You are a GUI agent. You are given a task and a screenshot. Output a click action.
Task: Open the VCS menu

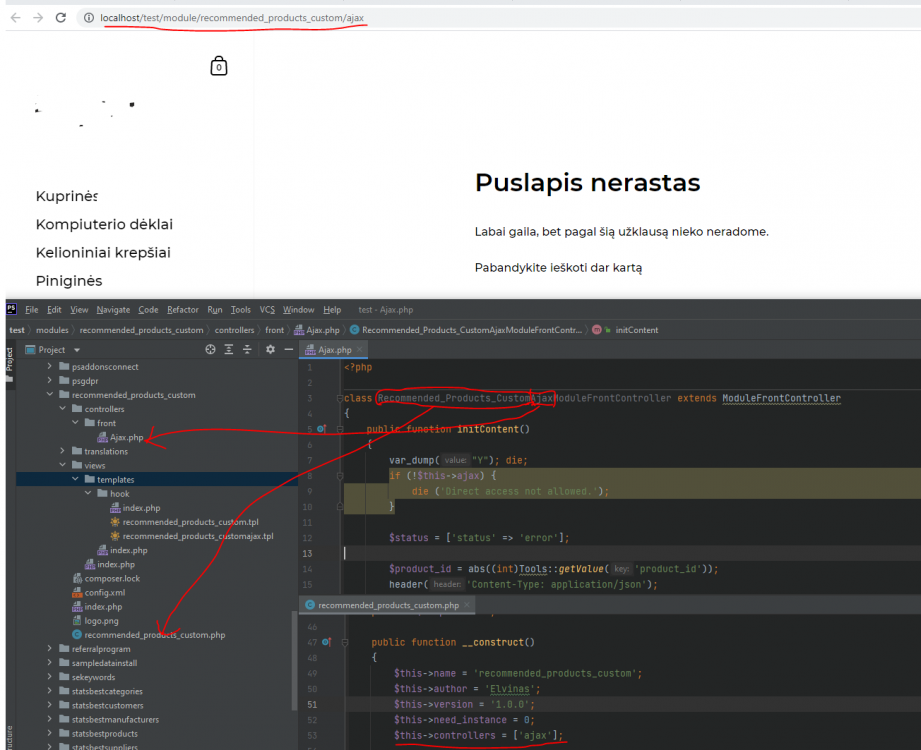click(x=267, y=310)
